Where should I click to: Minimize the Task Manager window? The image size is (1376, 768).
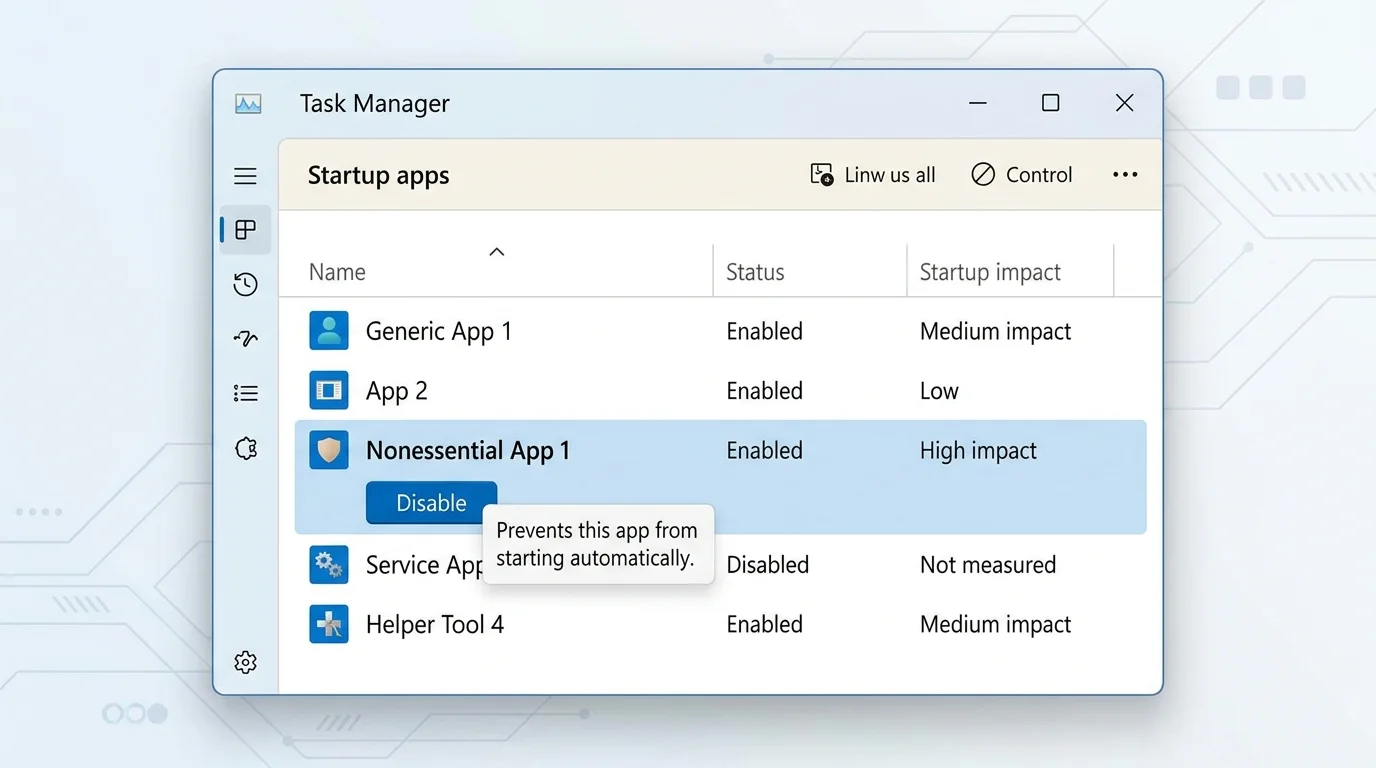click(978, 103)
